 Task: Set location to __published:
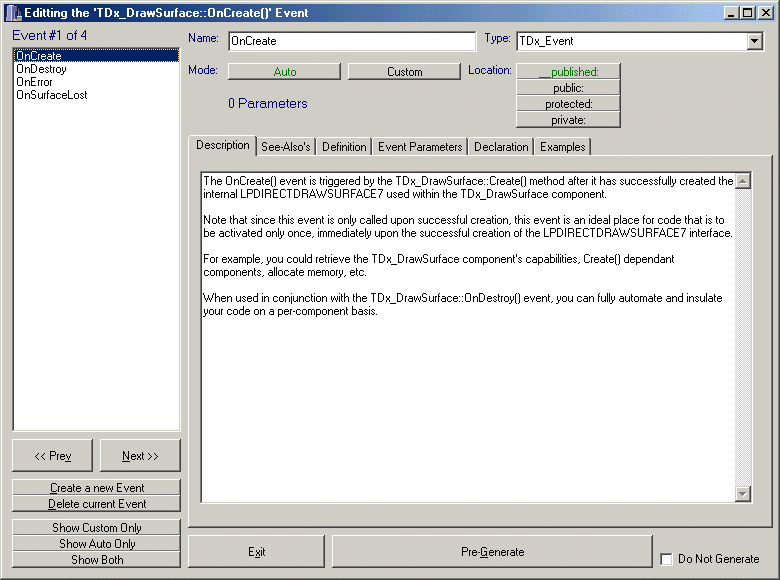click(568, 72)
